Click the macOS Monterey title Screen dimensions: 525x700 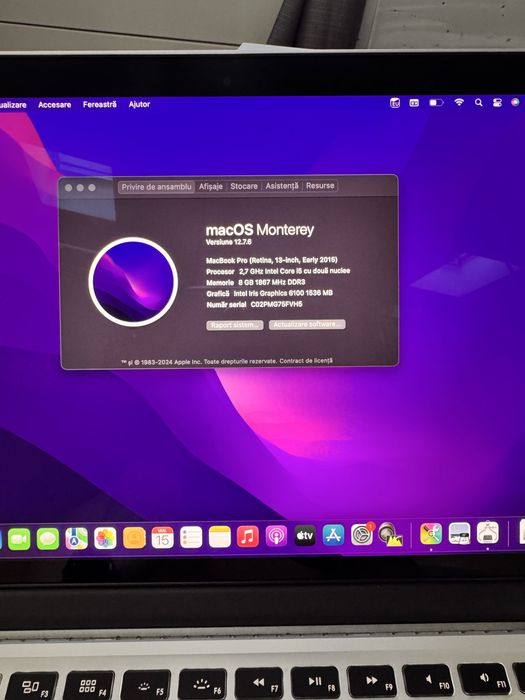[260, 230]
